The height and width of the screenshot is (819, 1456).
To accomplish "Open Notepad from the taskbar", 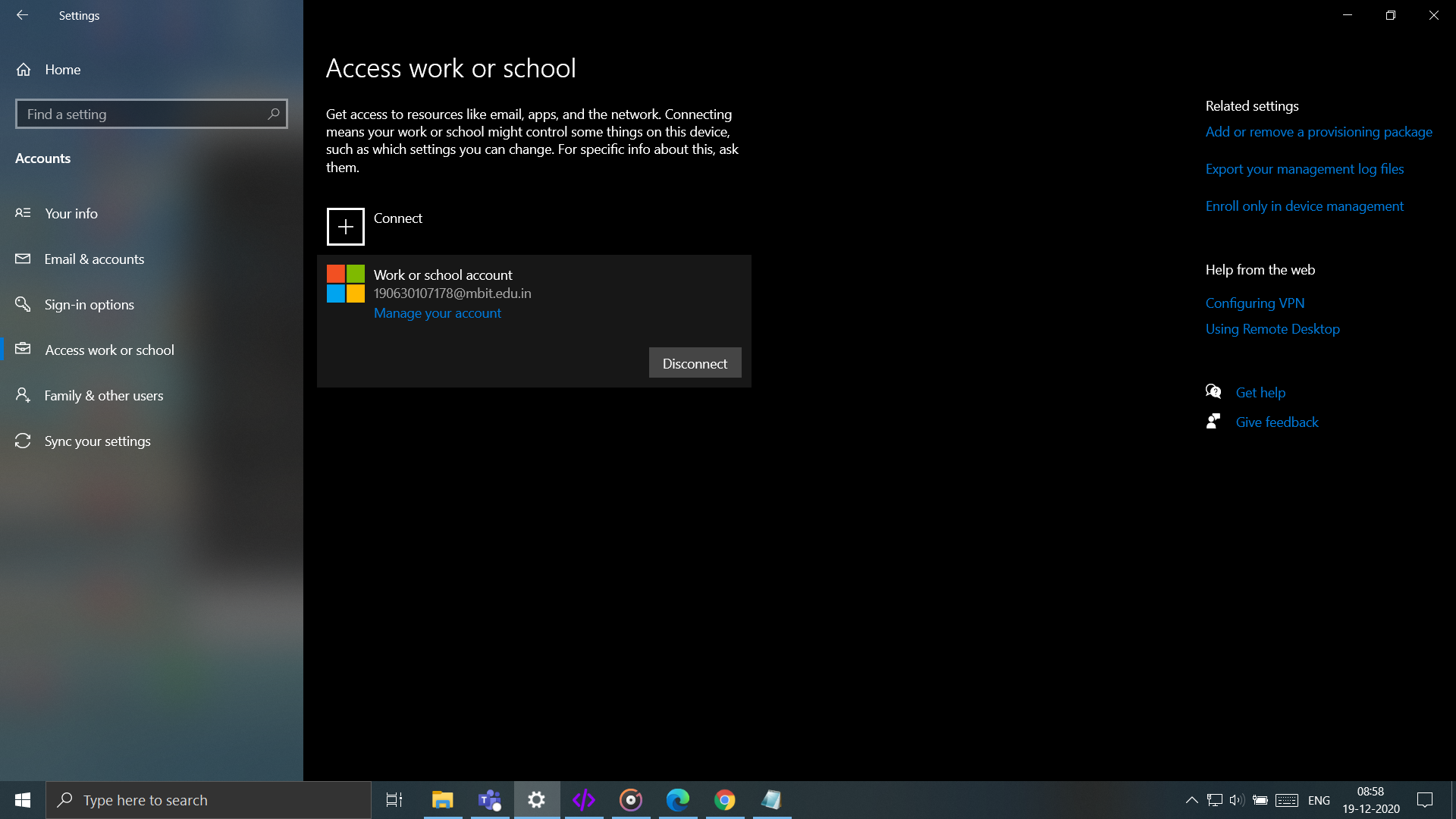I will point(771,799).
